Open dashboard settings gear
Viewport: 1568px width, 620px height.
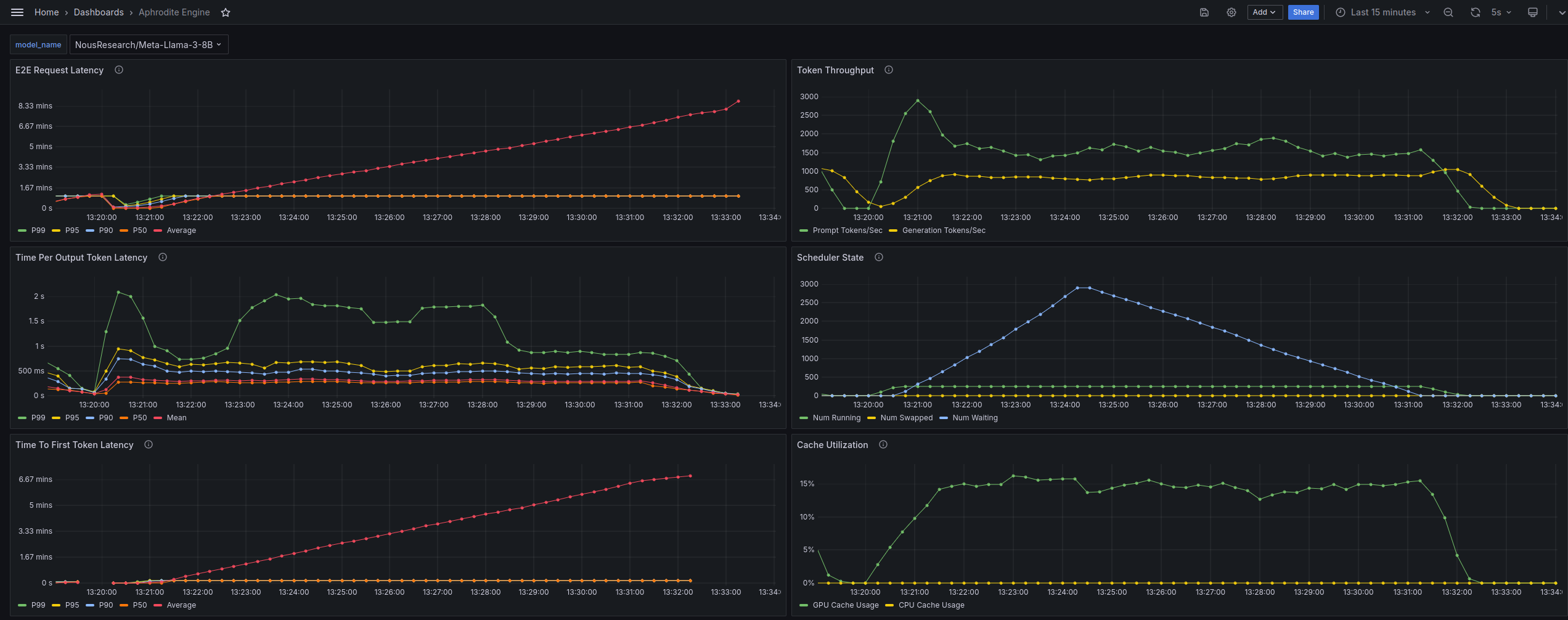click(1231, 12)
